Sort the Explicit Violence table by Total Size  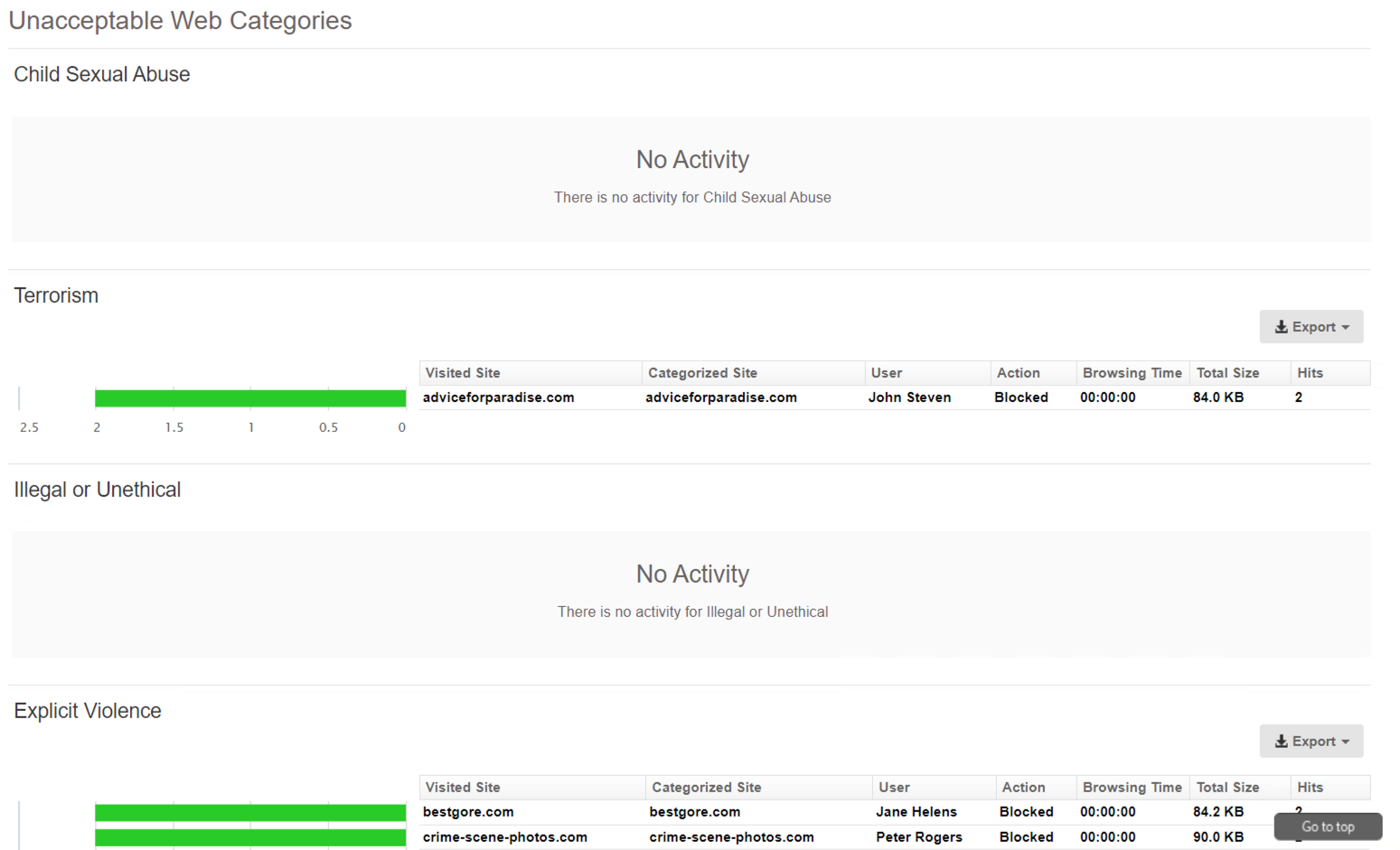(1228, 787)
